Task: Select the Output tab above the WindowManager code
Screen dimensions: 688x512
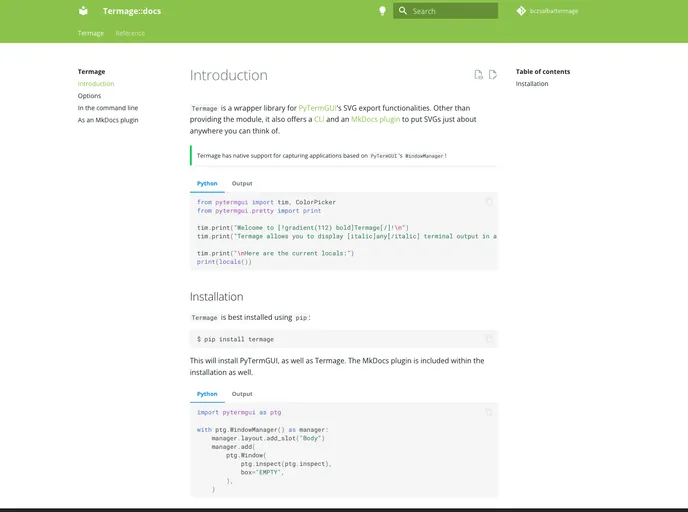Action: pos(242,394)
